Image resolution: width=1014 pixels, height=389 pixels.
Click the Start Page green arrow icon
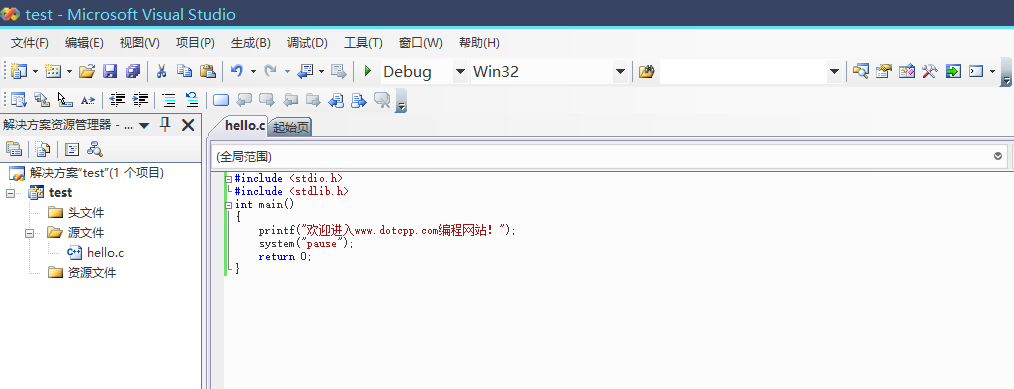point(953,71)
